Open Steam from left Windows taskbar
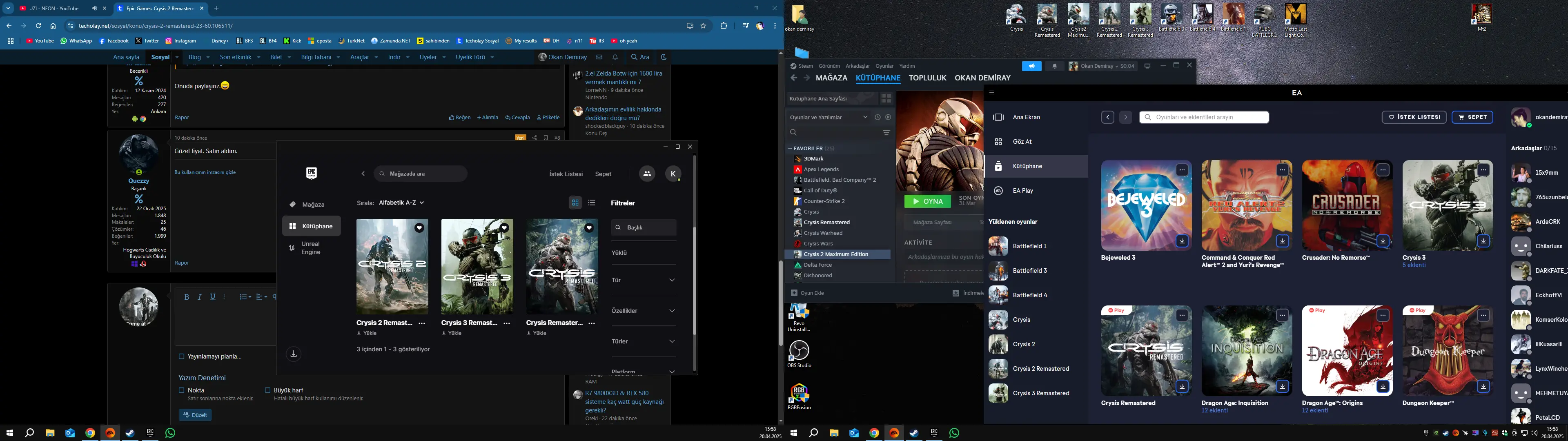 (x=130, y=433)
